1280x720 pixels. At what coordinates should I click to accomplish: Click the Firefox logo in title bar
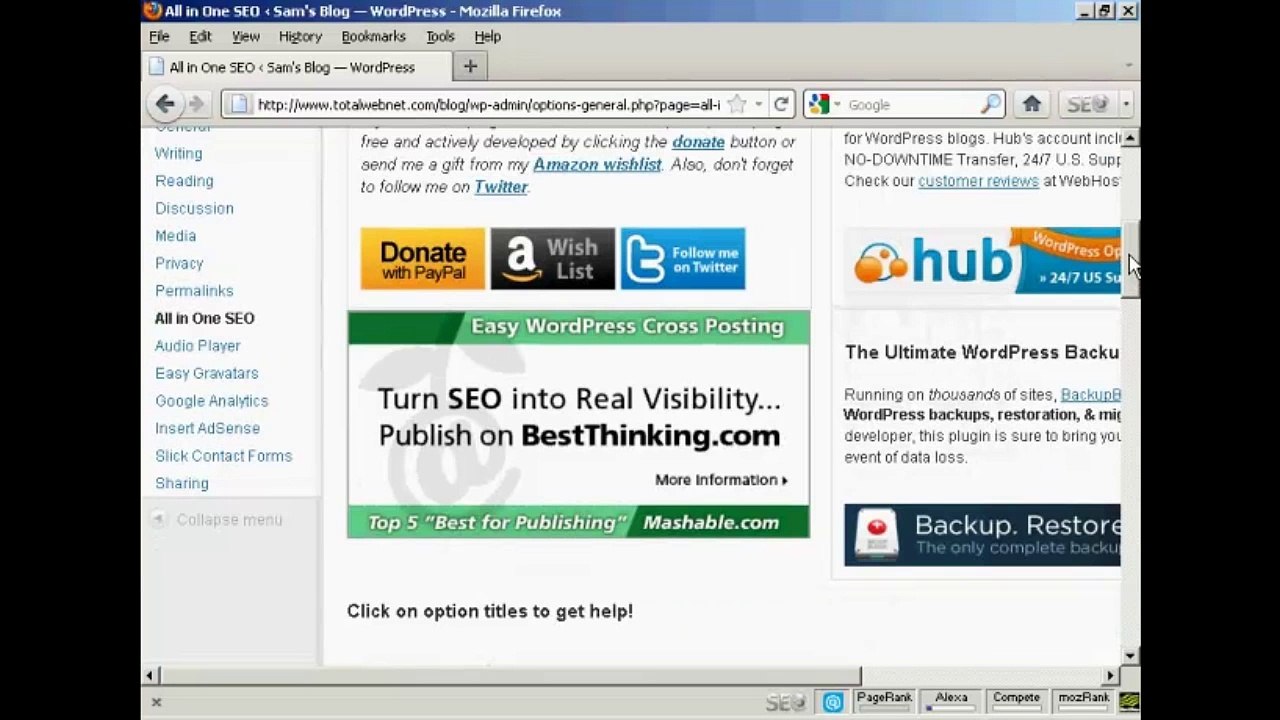(152, 11)
